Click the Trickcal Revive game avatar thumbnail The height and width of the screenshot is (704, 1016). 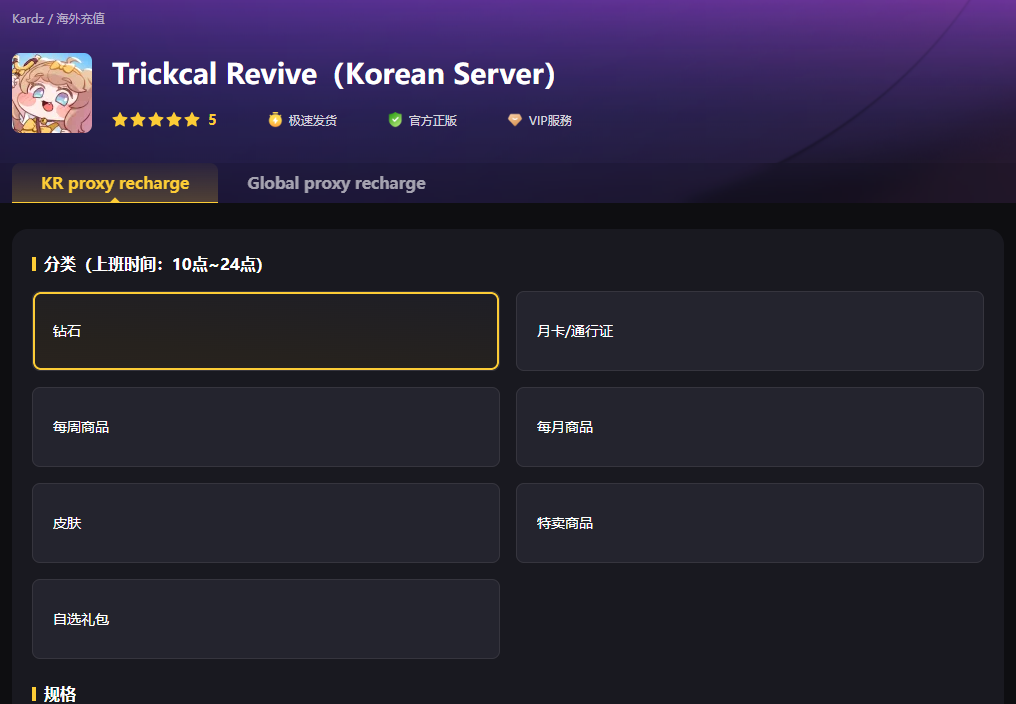pyautogui.click(x=52, y=93)
